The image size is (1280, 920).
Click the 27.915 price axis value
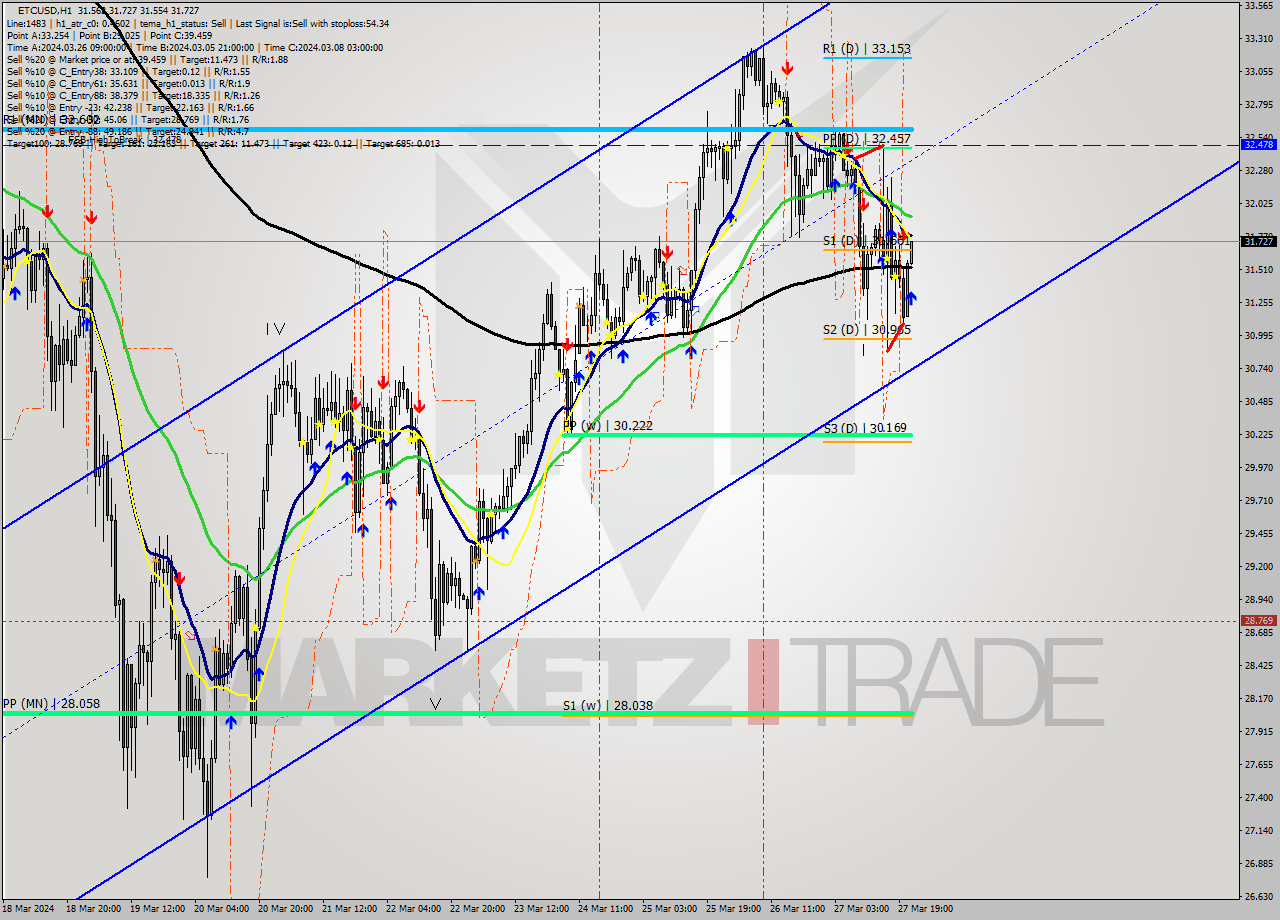(x=1258, y=731)
